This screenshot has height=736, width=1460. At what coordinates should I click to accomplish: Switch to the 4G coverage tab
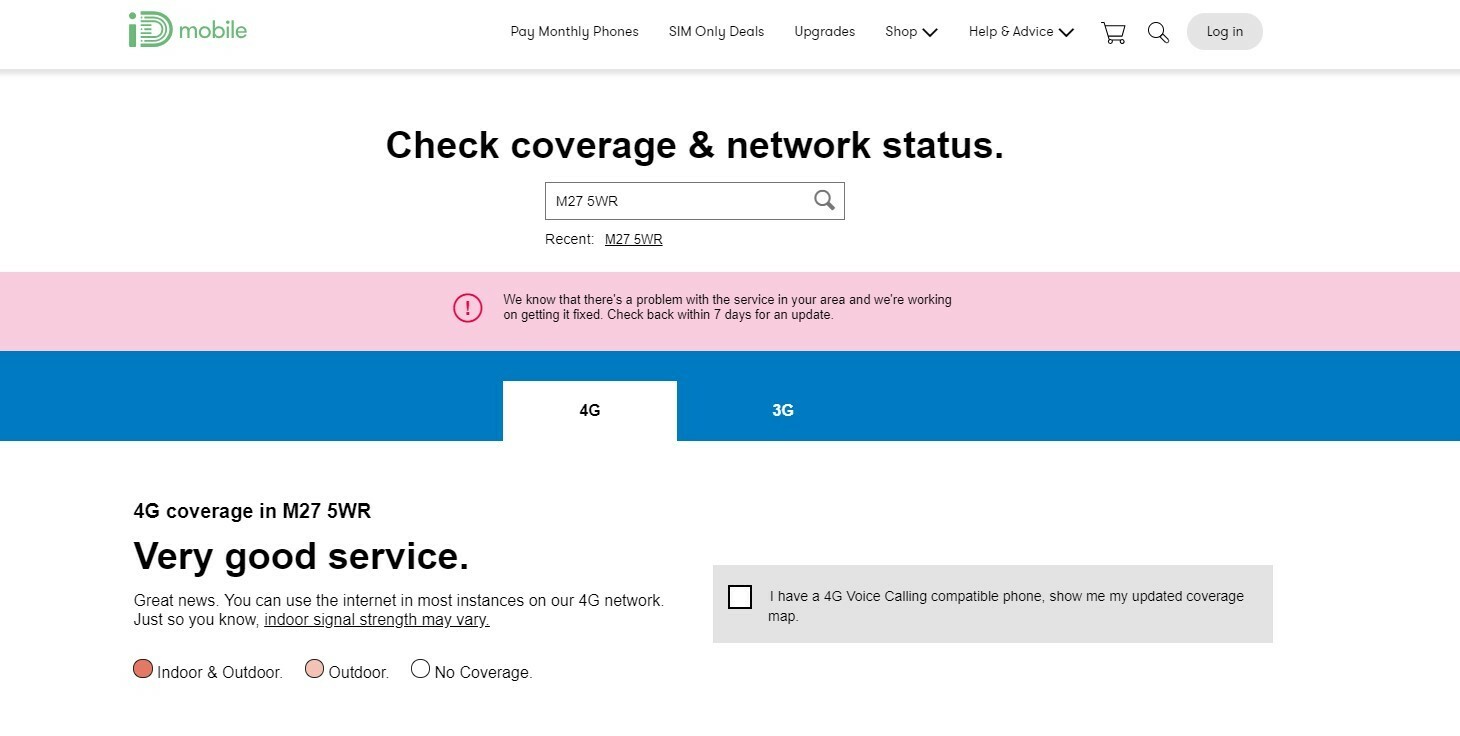(590, 410)
